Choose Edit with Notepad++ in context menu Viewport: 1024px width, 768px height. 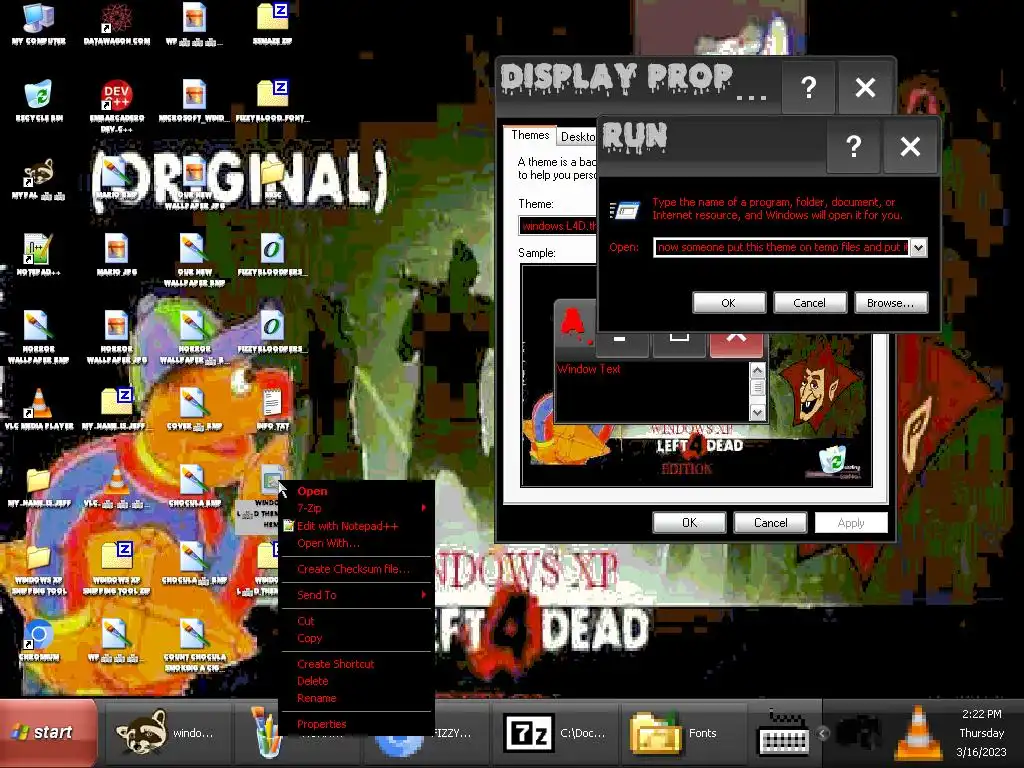point(357,526)
